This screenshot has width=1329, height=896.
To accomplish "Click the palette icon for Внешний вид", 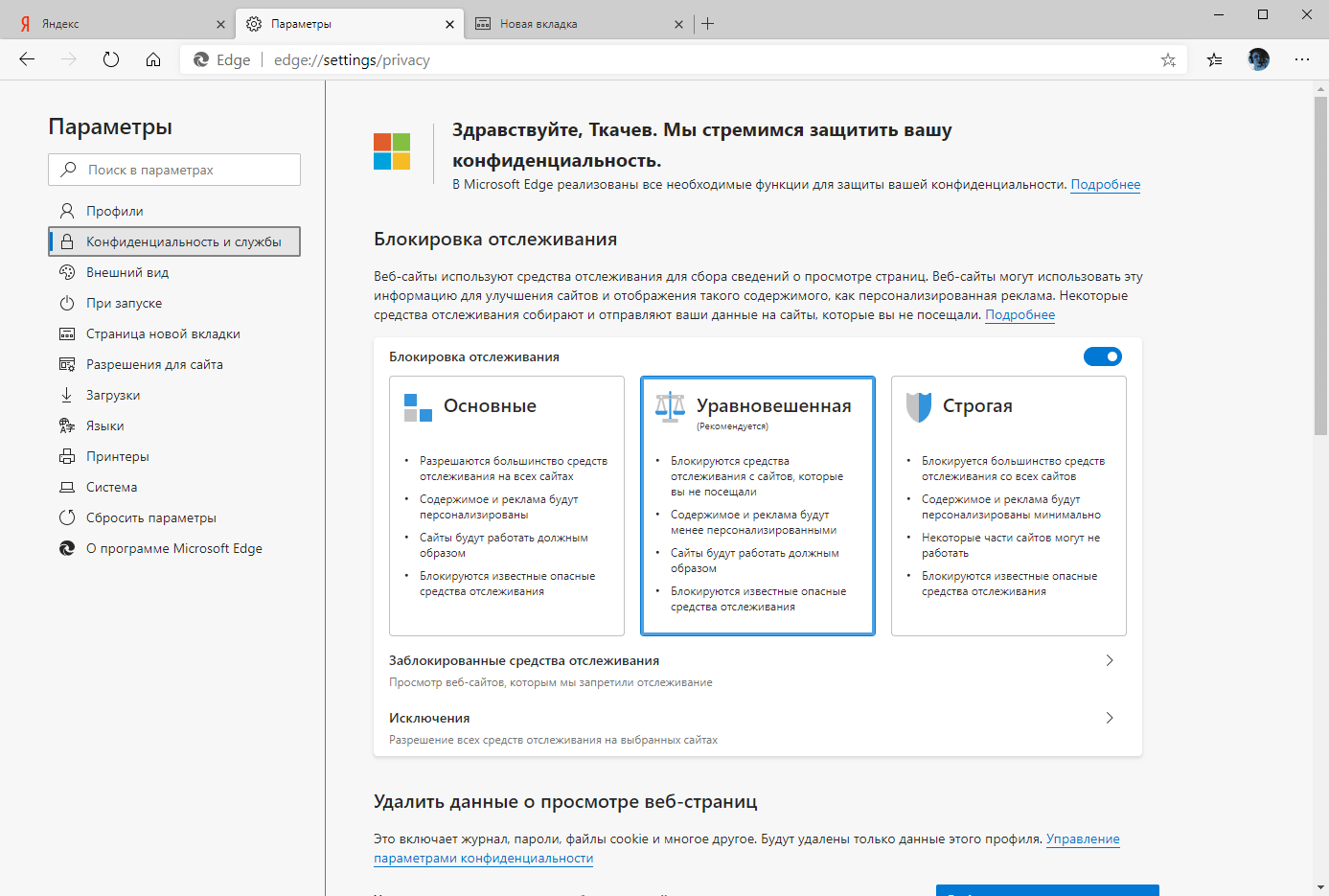I will tap(67, 272).
